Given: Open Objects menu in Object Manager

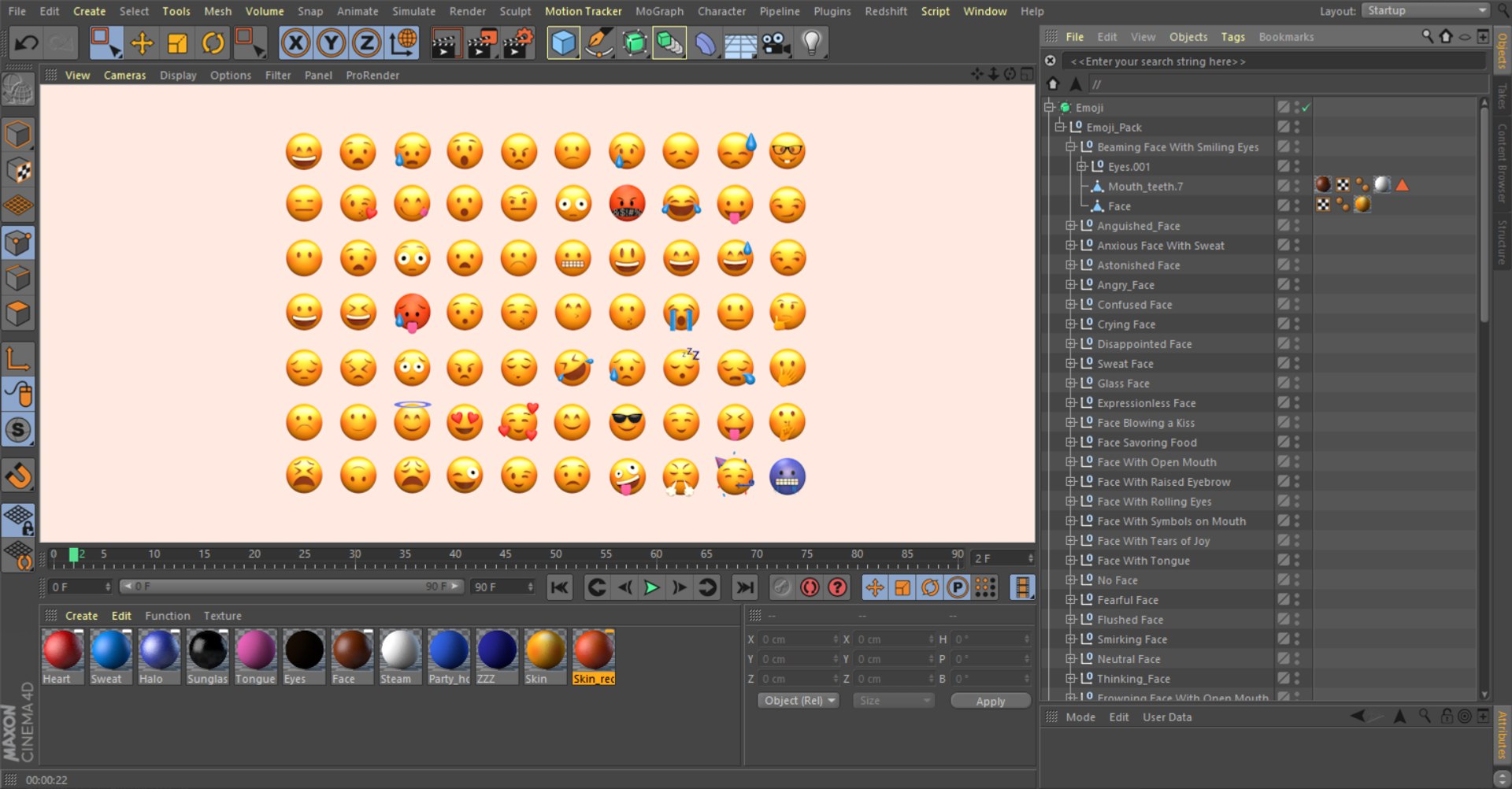Looking at the screenshot, I should [x=1188, y=37].
